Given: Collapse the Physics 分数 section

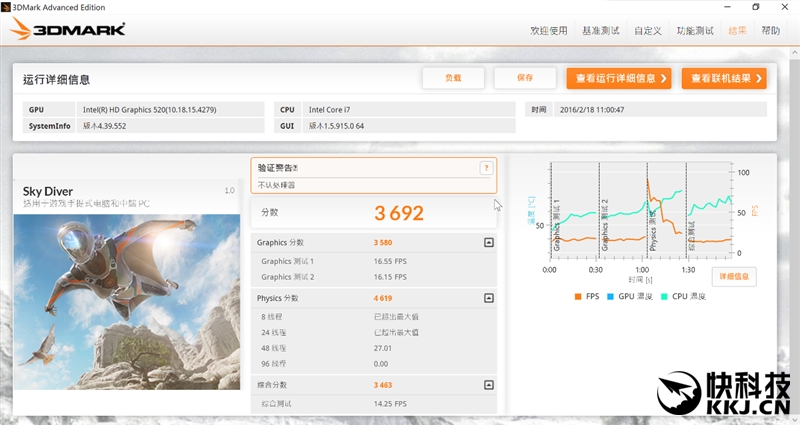Looking at the screenshot, I should point(489,298).
